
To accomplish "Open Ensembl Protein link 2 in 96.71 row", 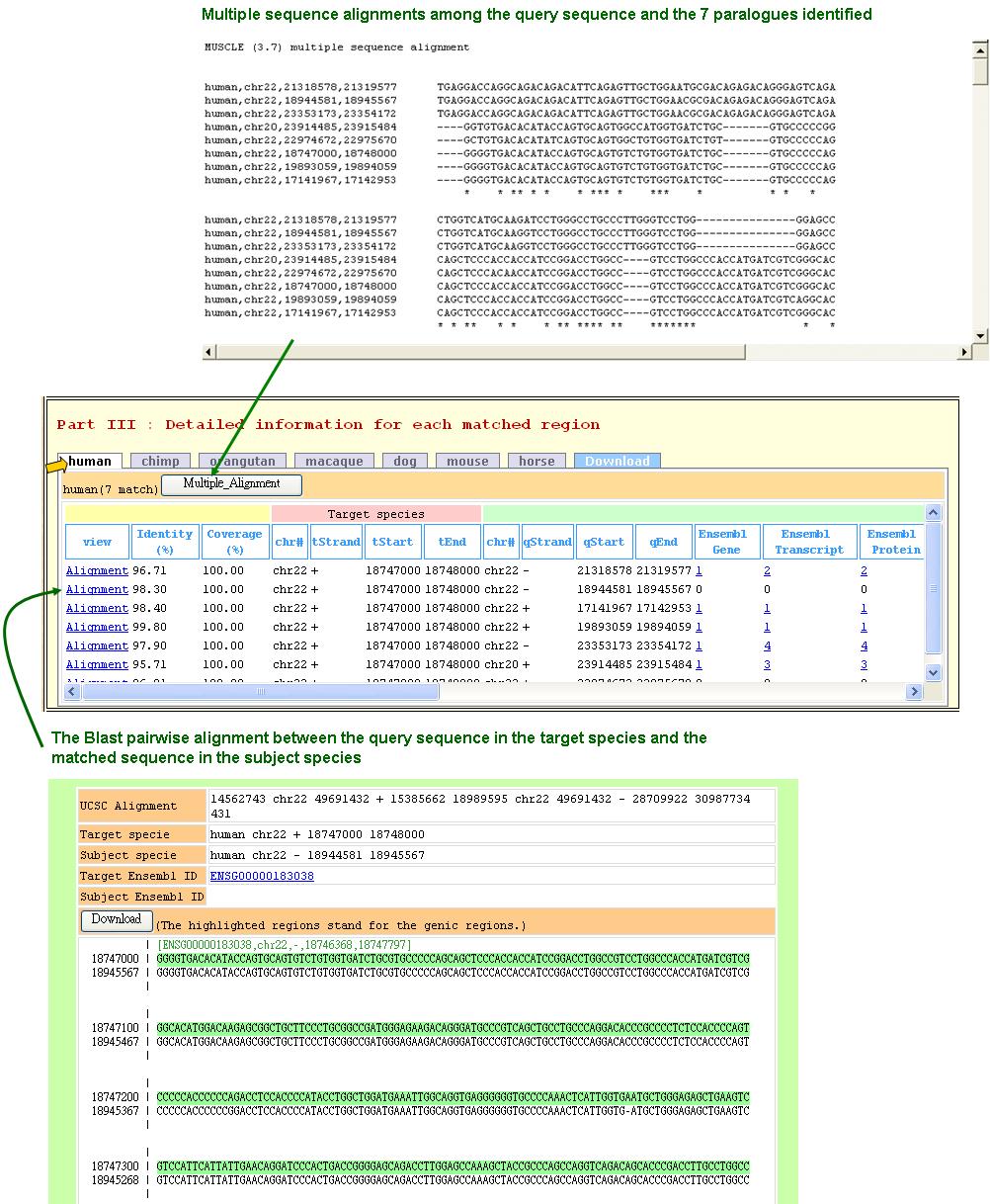I will pos(864,571).
